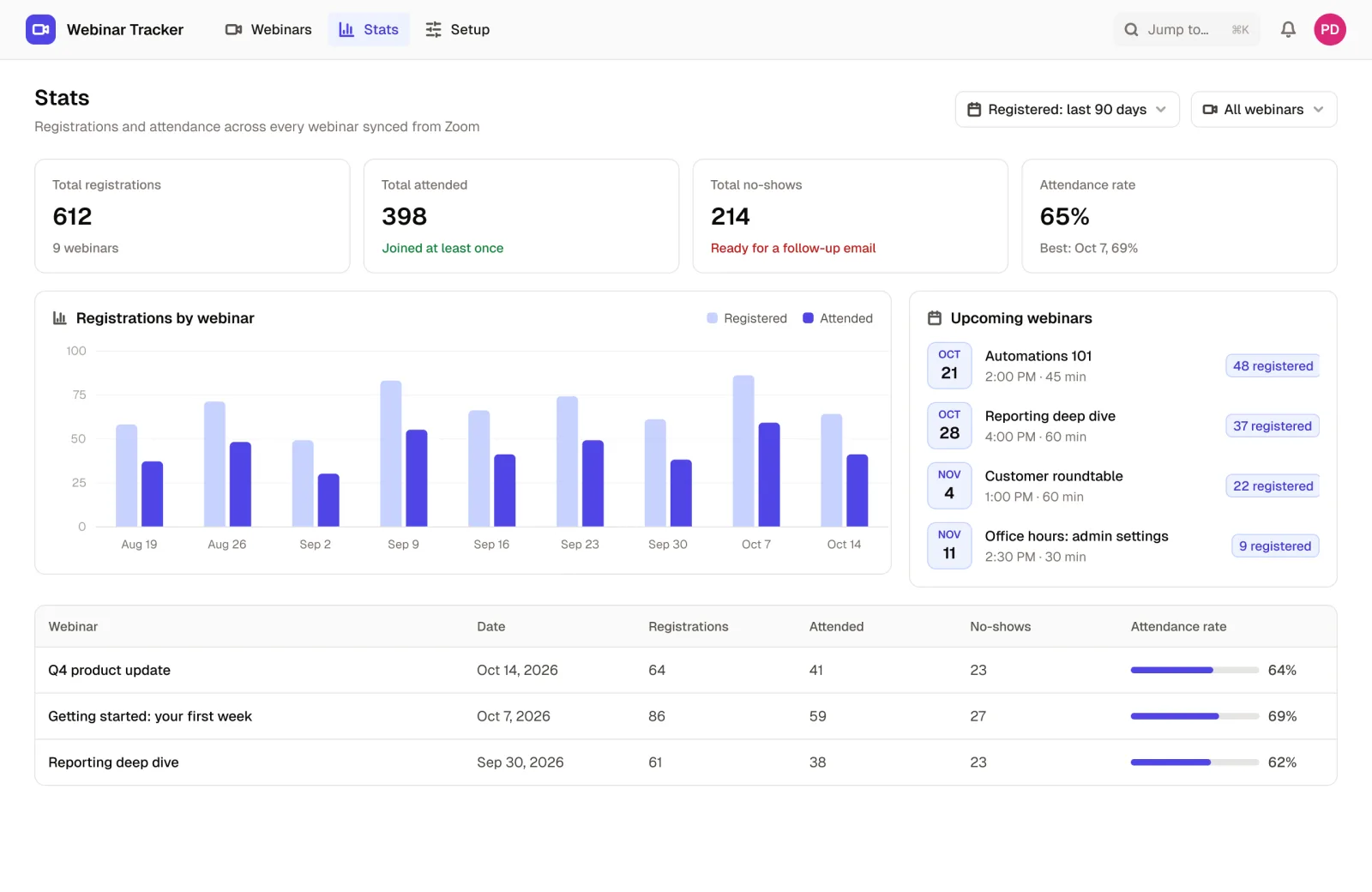The image size is (1372, 892).
Task: Click the 37 registered badge
Action: point(1273,426)
